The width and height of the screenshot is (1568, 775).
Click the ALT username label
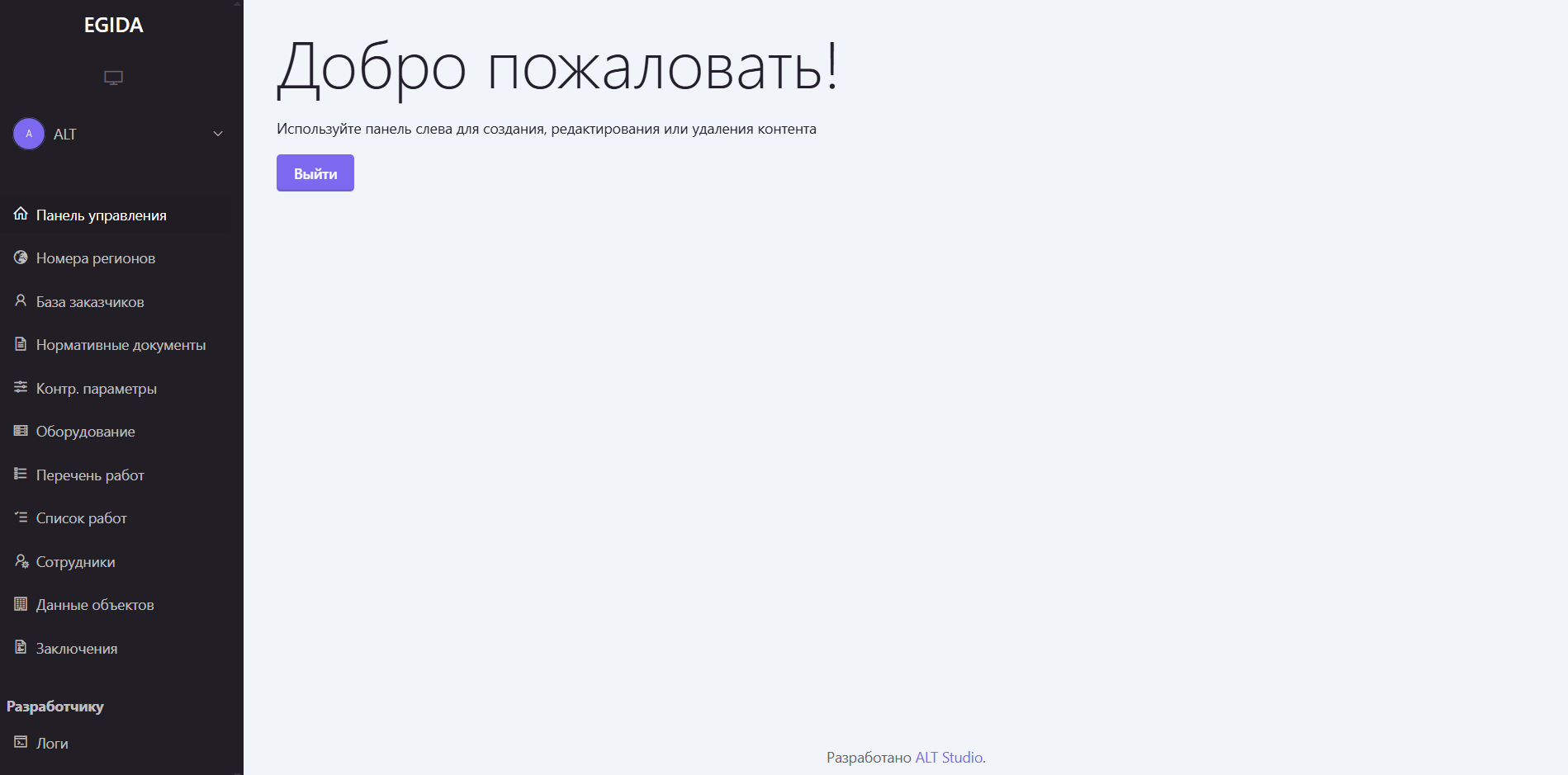(65, 135)
